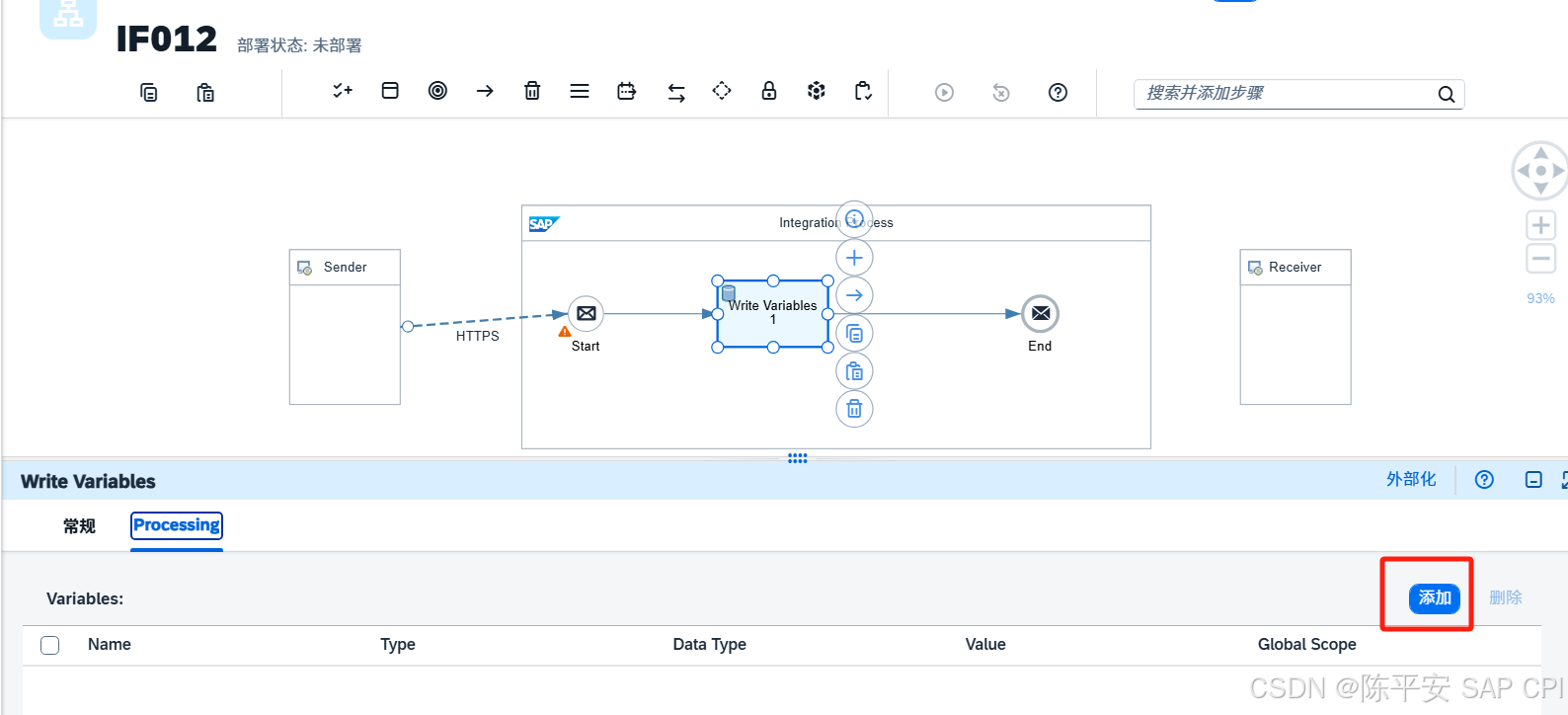
Task: Click the canvas pan navigation control
Action: (1540, 171)
